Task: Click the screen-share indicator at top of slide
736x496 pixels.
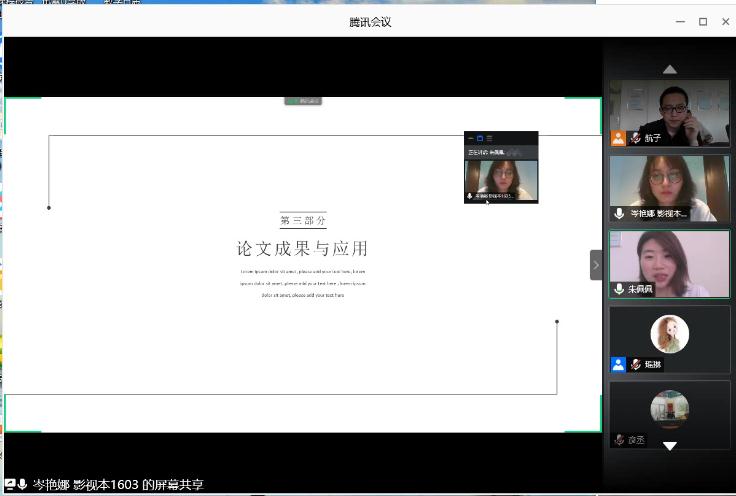Action: pos(304,101)
